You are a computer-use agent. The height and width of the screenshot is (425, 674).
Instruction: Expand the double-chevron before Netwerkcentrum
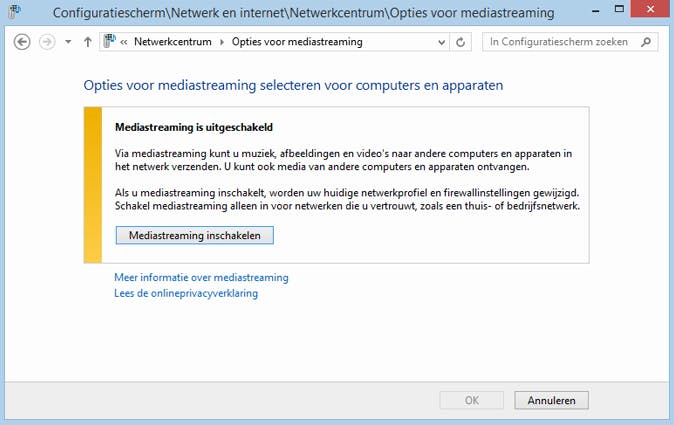pyautogui.click(x=124, y=43)
